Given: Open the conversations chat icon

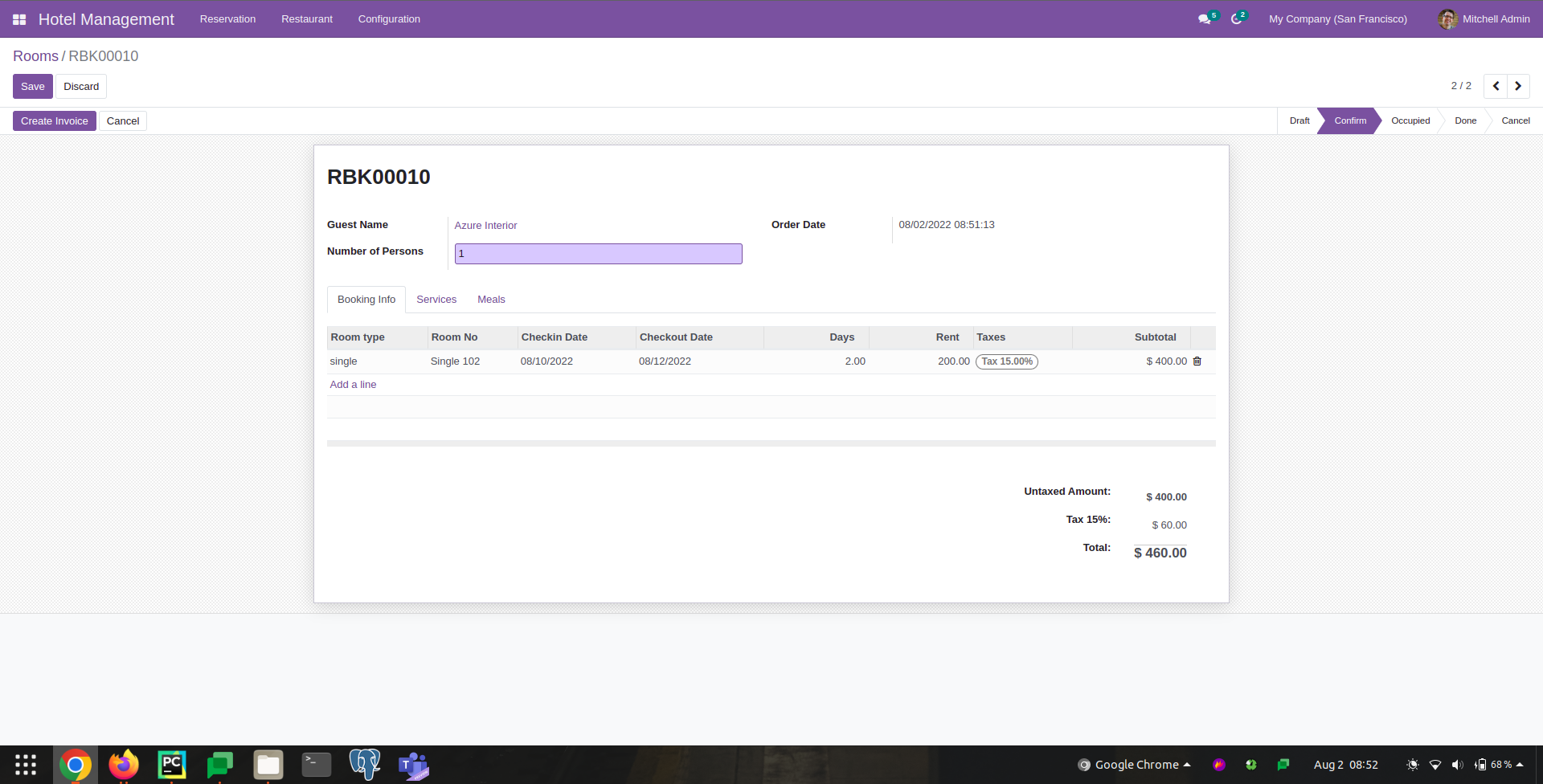Looking at the screenshot, I should tap(1205, 19).
